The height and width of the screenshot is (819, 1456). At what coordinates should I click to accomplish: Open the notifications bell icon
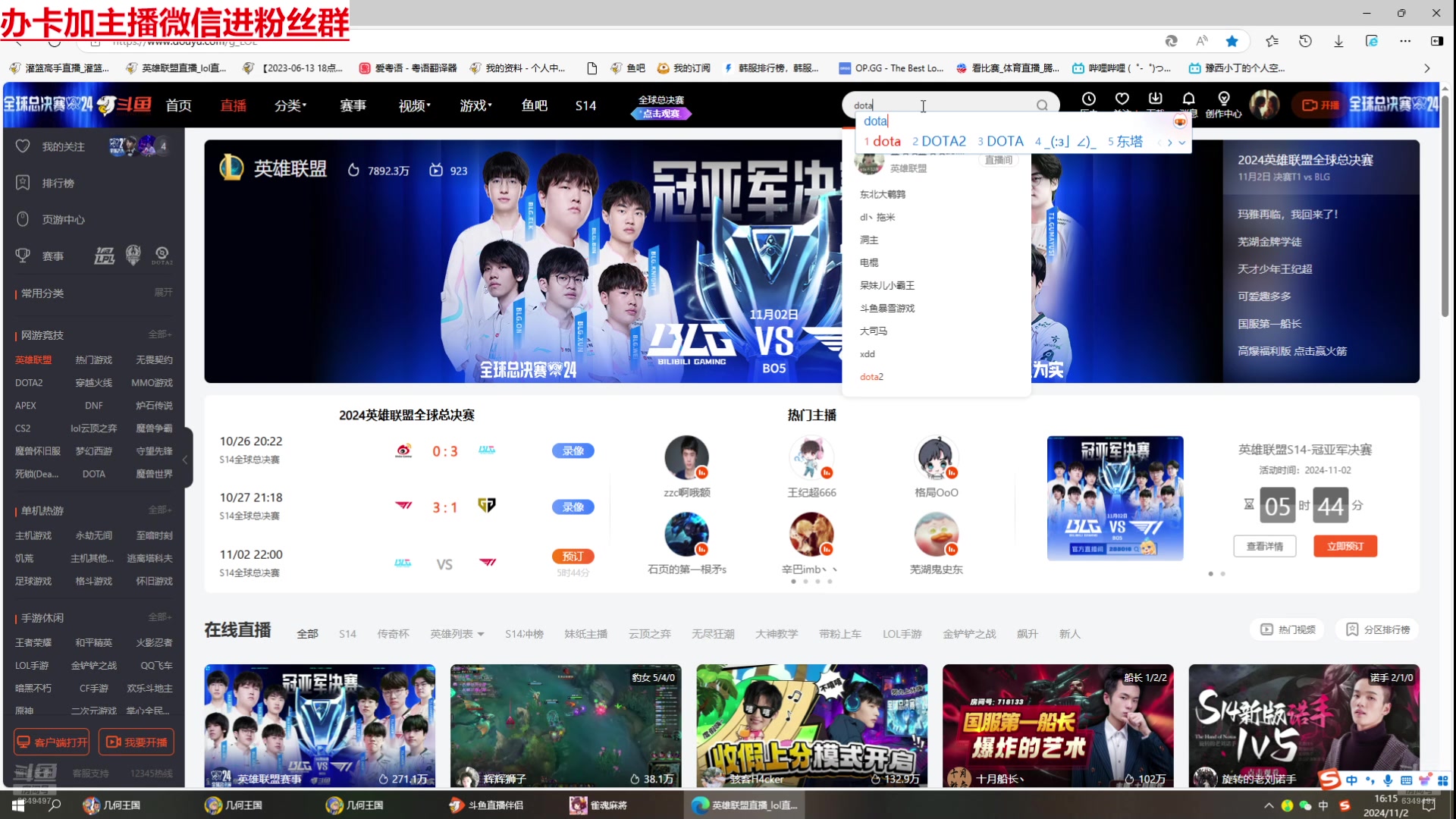[x=1188, y=99]
